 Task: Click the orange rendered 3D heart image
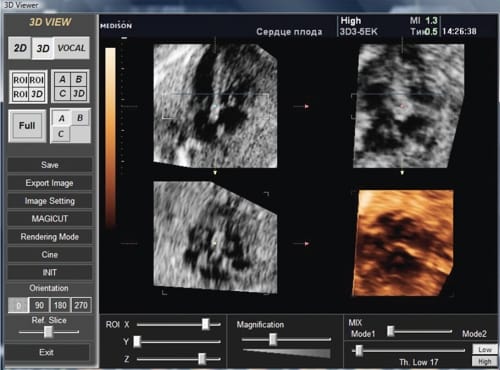click(x=403, y=243)
